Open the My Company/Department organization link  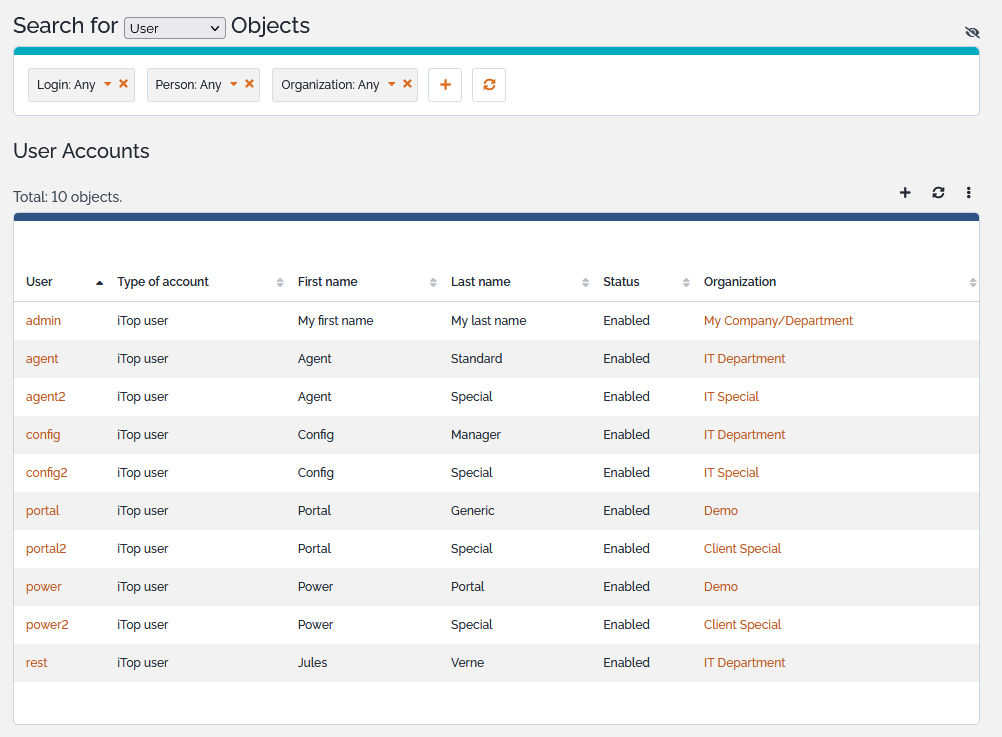778,321
